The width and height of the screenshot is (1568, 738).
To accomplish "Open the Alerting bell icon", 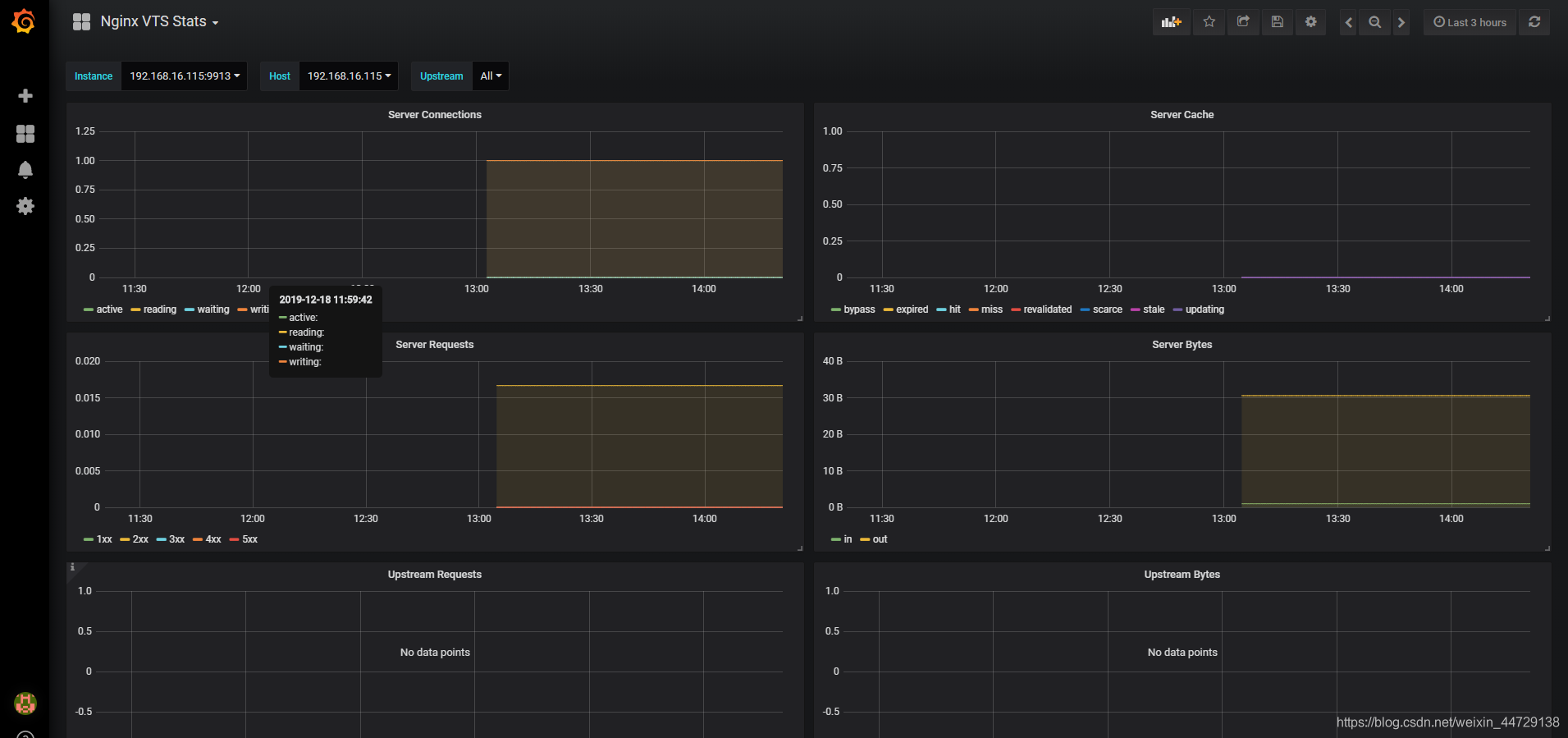I will tap(25, 170).
